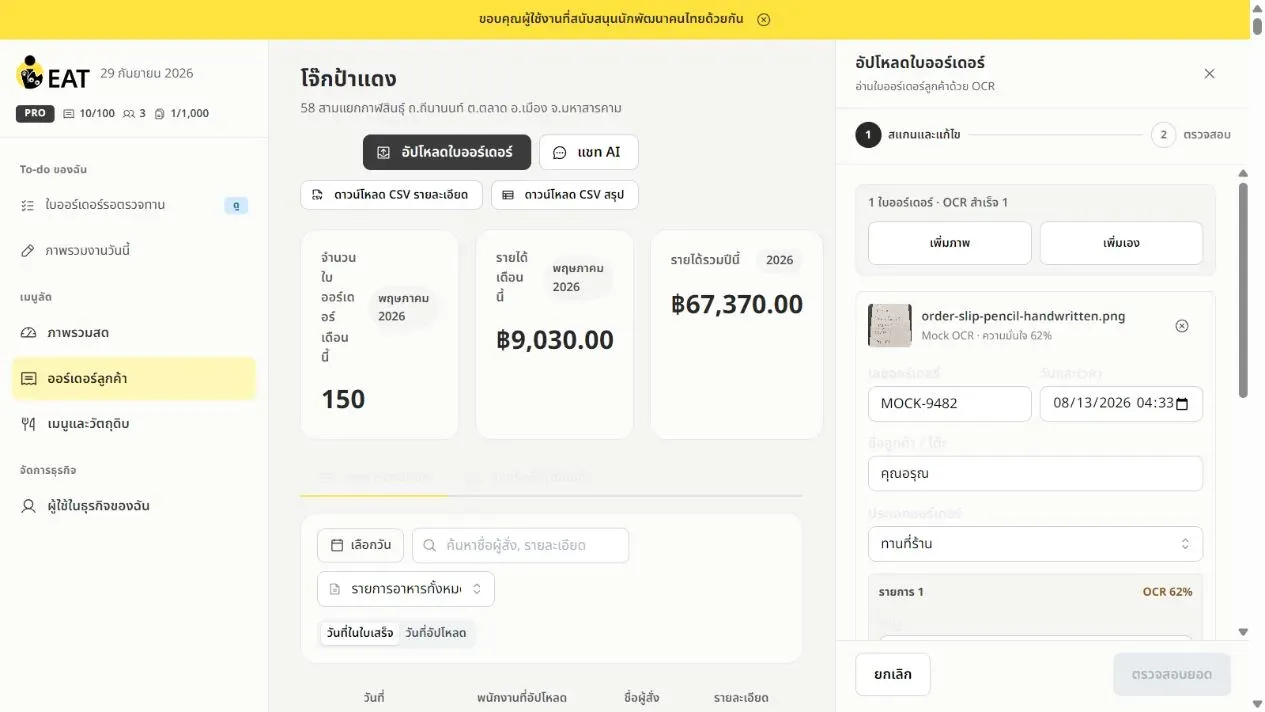Viewport: 1265px width, 712px height.
Task: Click the เลือกวัน calendar button
Action: click(361, 546)
